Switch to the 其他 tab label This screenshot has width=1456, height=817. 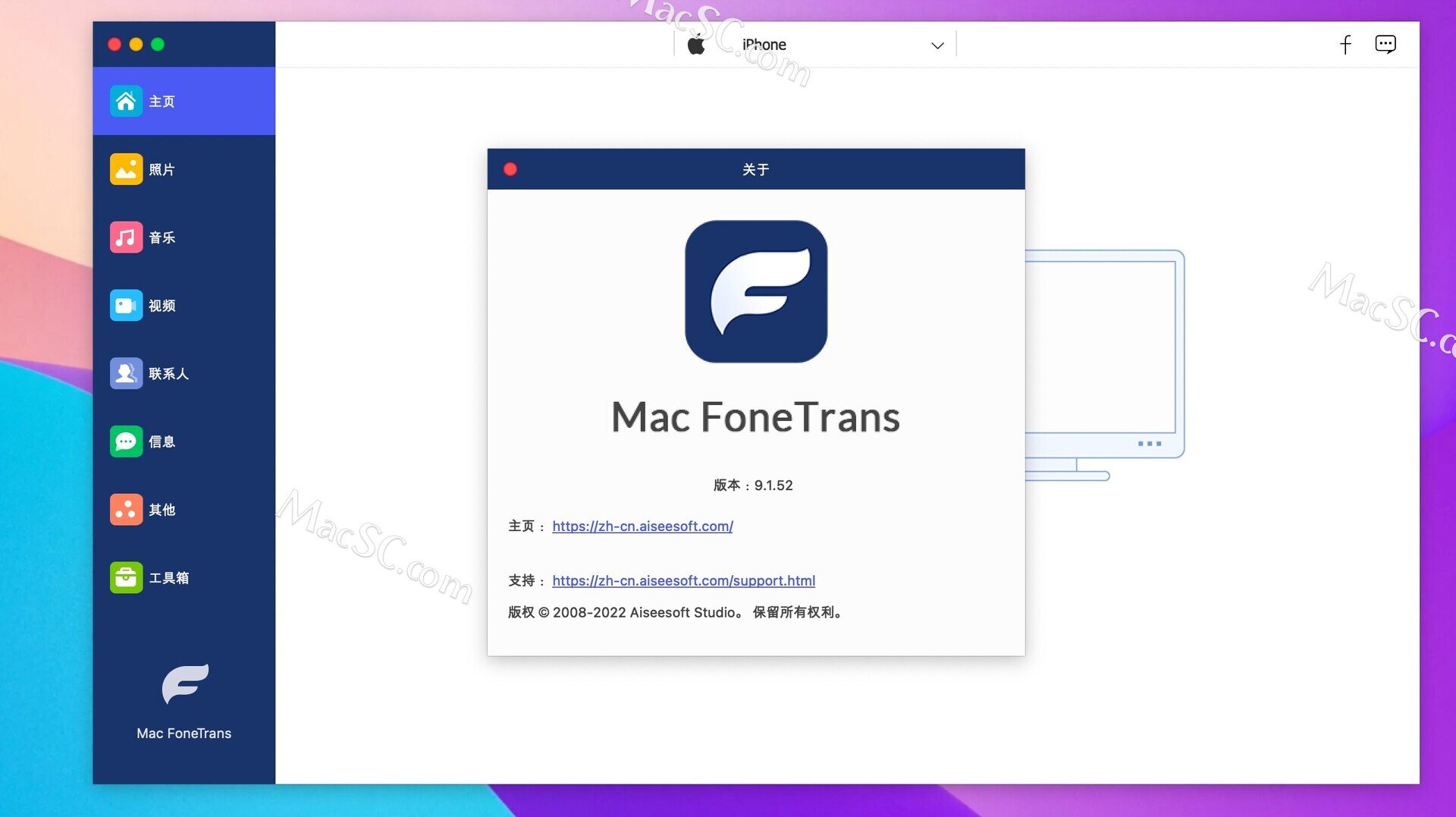pyautogui.click(x=162, y=510)
